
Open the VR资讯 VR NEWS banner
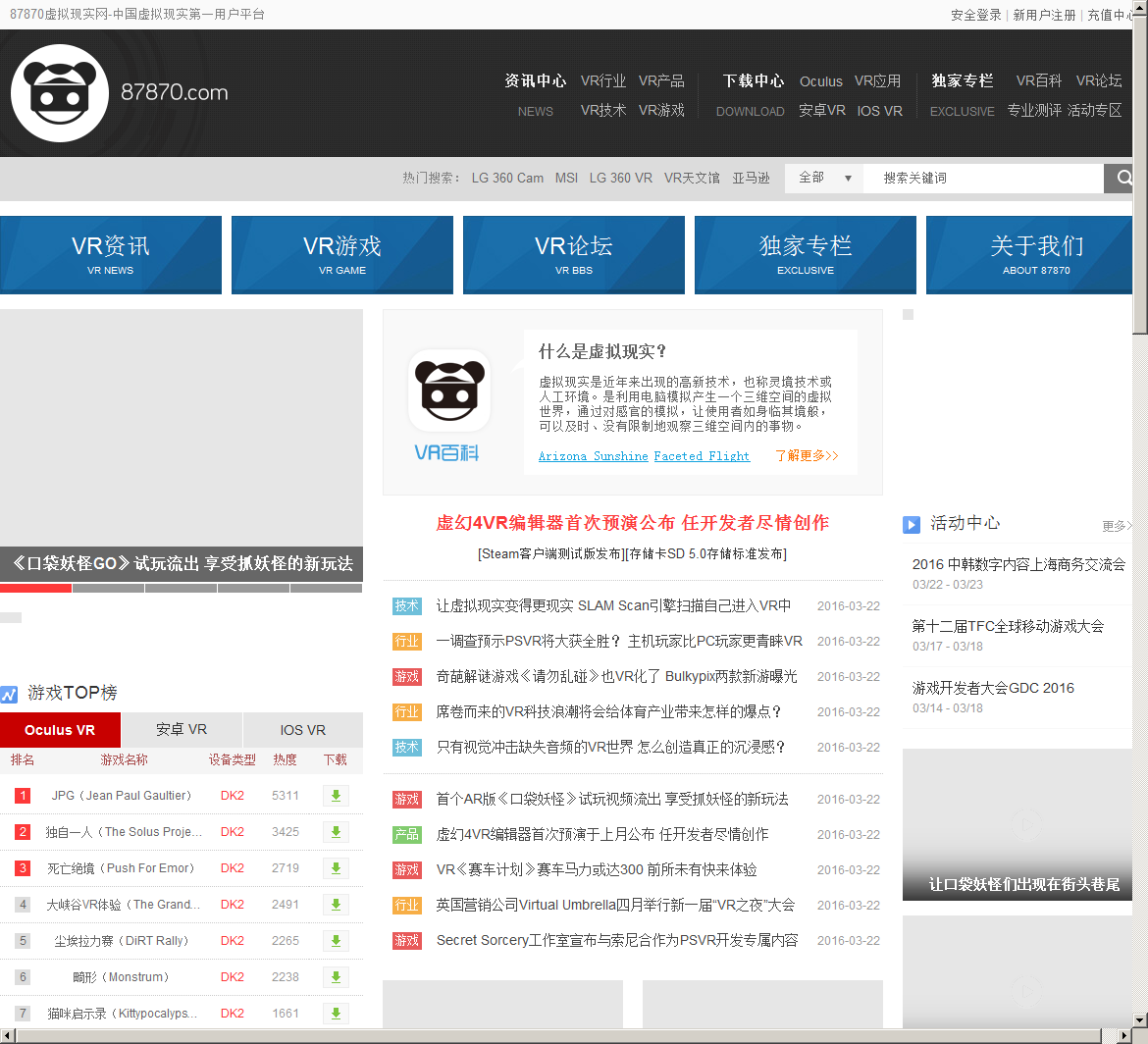111,255
